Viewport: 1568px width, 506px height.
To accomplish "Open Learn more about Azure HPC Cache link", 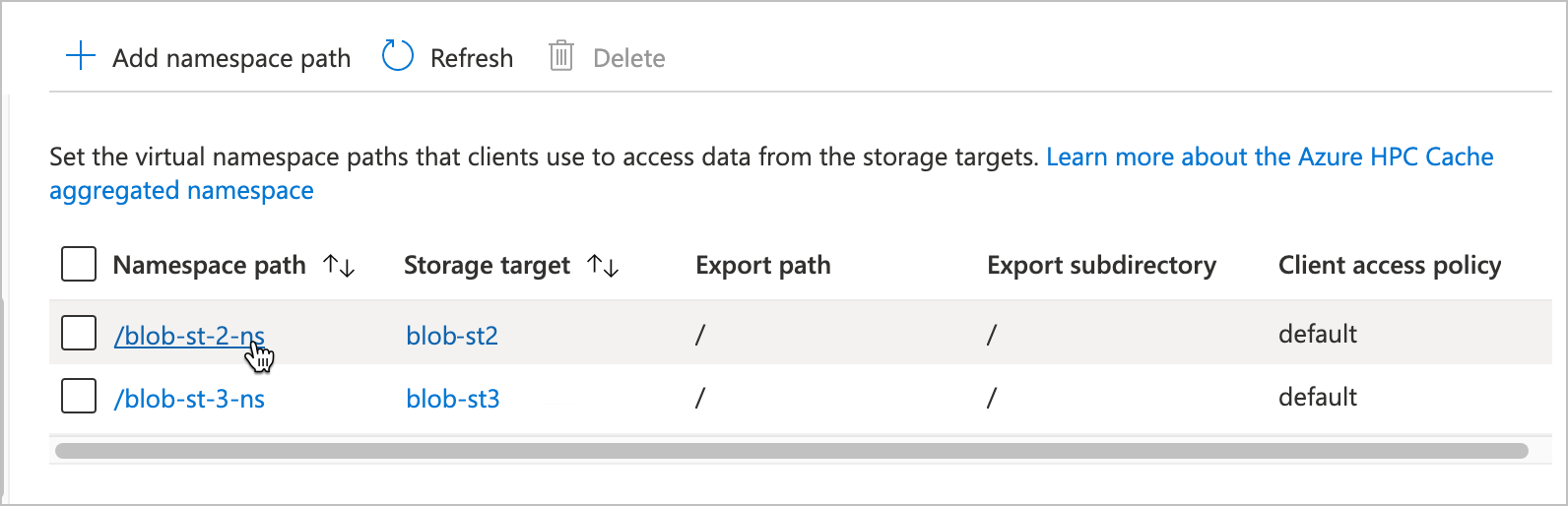I will [1269, 158].
